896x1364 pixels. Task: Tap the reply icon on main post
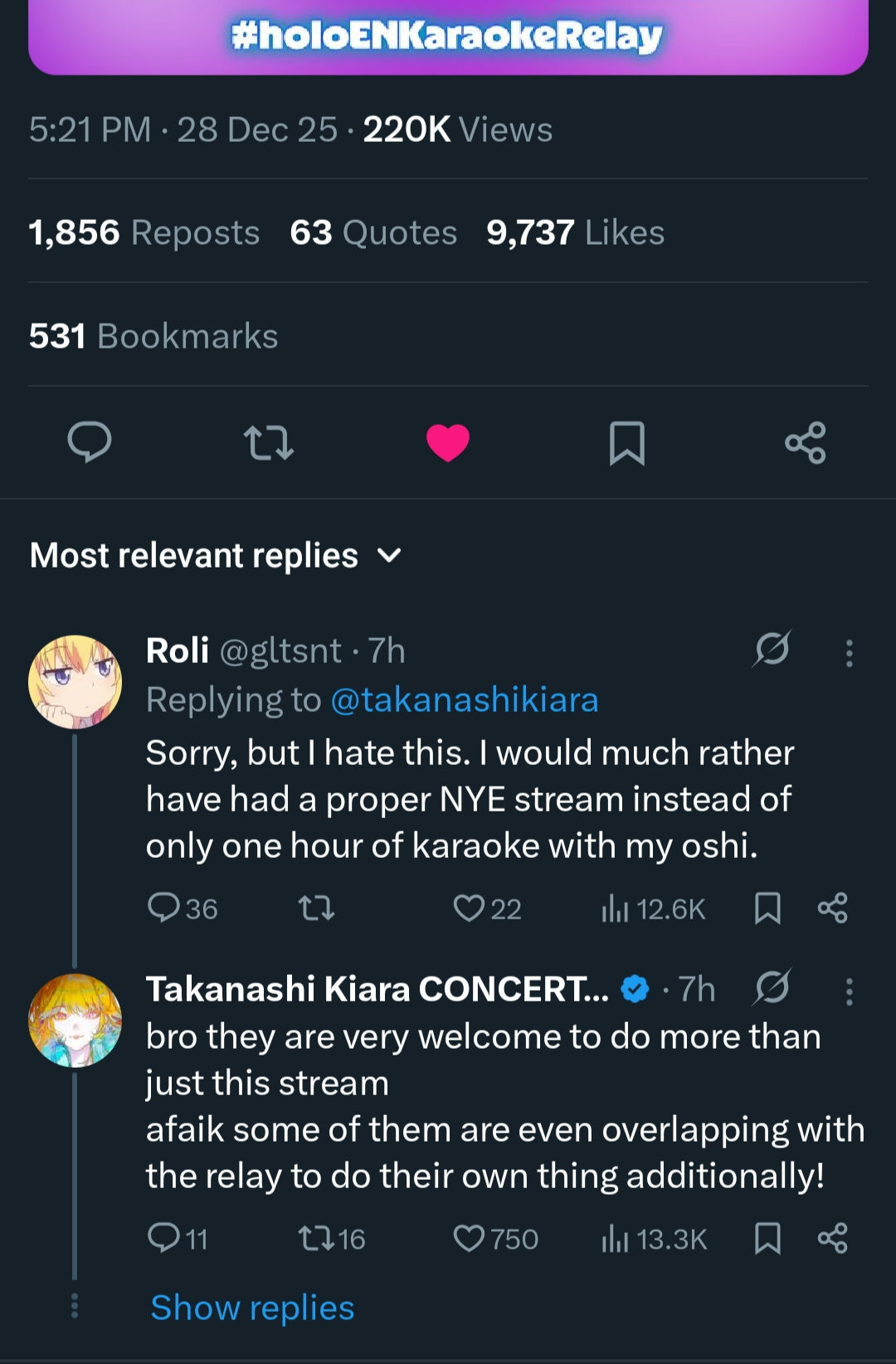point(90,441)
